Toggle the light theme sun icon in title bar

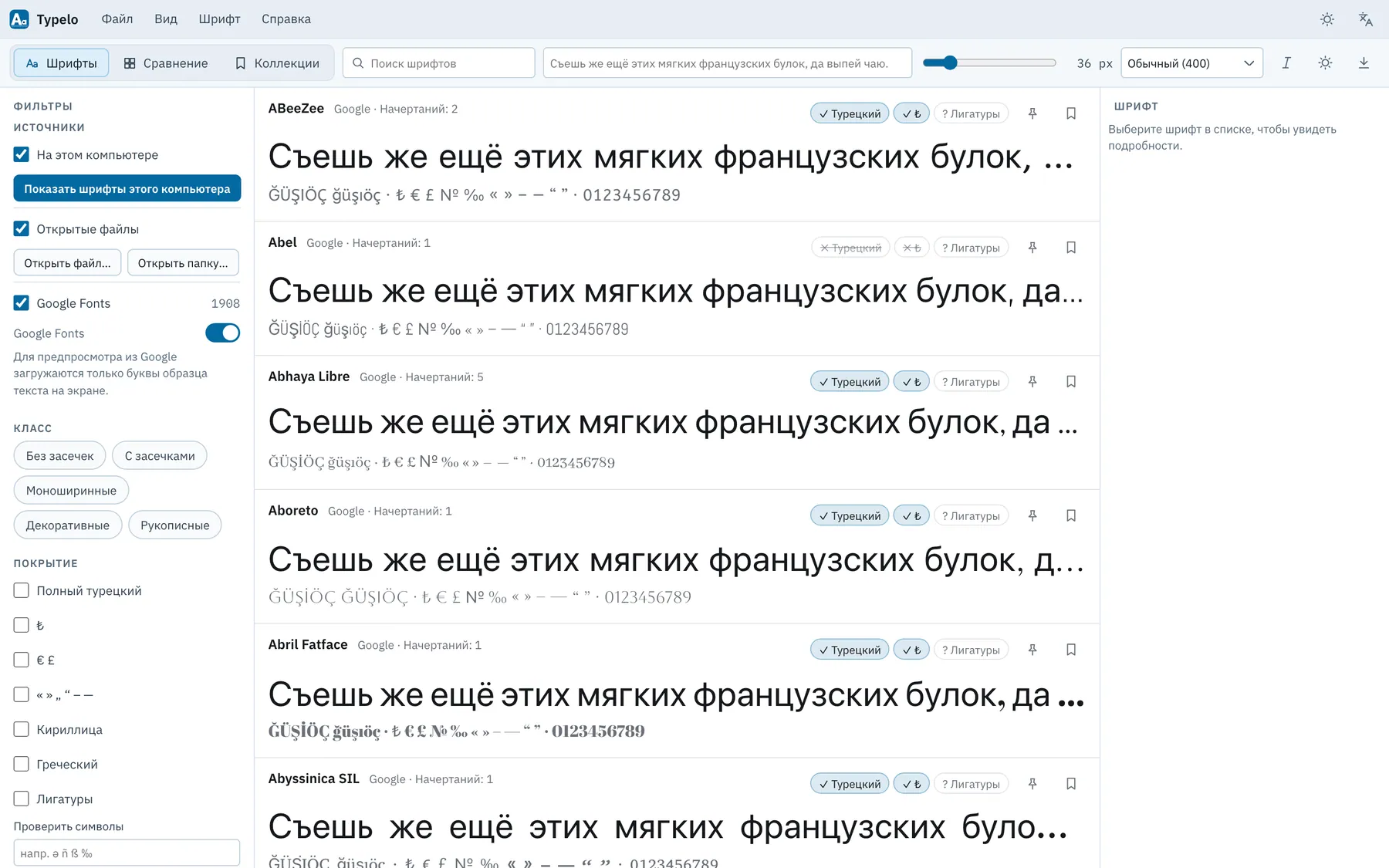pos(1327,19)
